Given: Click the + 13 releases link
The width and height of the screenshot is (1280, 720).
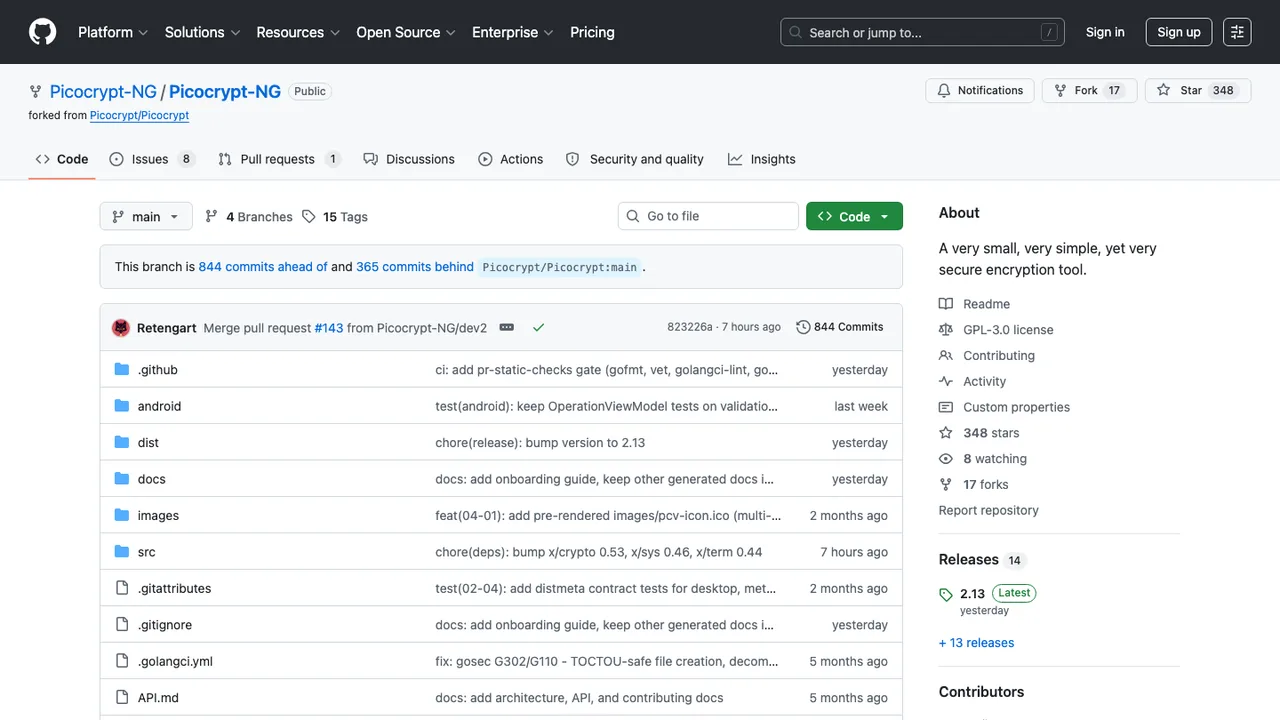Looking at the screenshot, I should click(976, 643).
